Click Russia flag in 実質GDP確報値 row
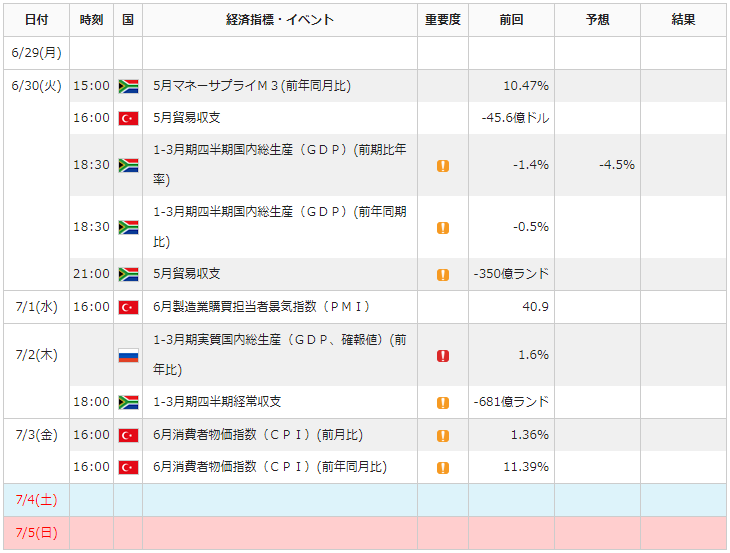The height and width of the screenshot is (553, 730). pos(128,356)
